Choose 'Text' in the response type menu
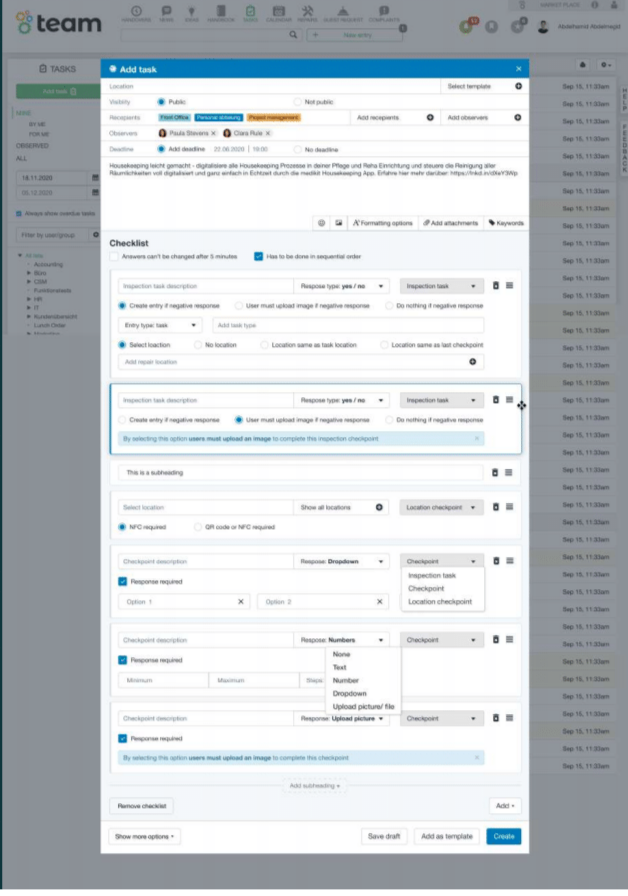628x896 pixels. (x=339, y=667)
